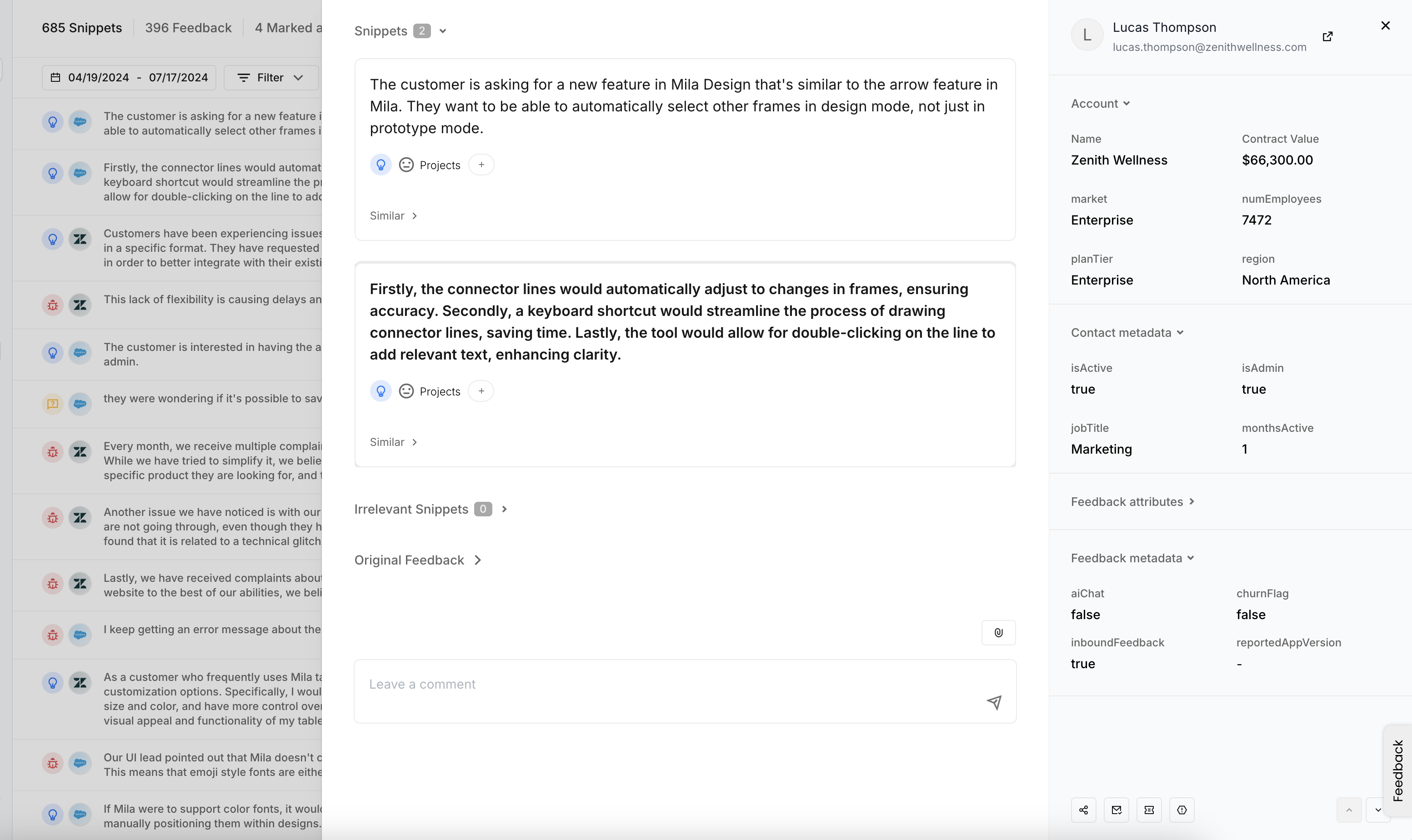This screenshot has width=1412, height=840.
Task: Click the attachment paperclip icon
Action: 998,633
